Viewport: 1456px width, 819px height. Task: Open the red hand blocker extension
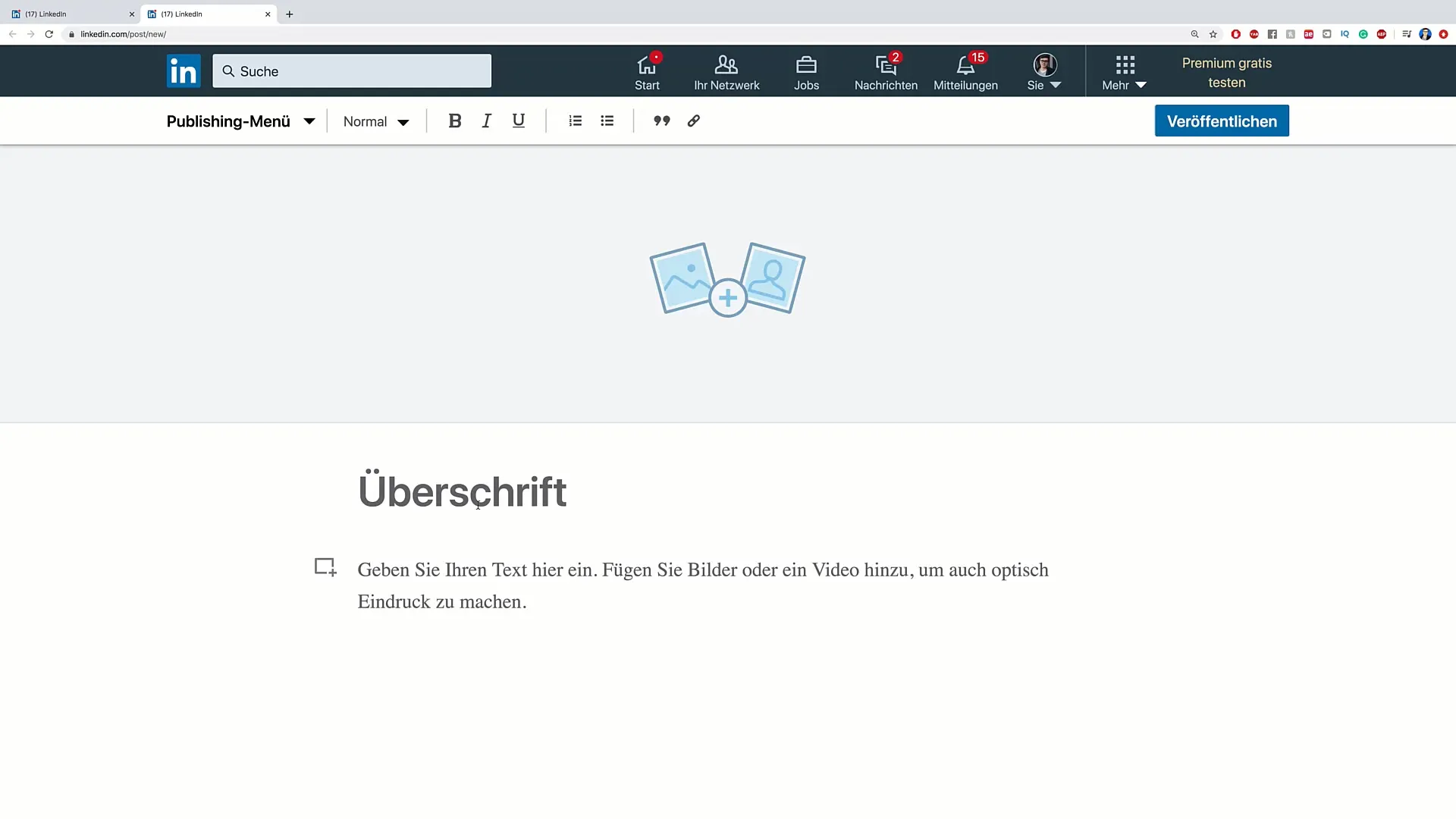point(1236,34)
